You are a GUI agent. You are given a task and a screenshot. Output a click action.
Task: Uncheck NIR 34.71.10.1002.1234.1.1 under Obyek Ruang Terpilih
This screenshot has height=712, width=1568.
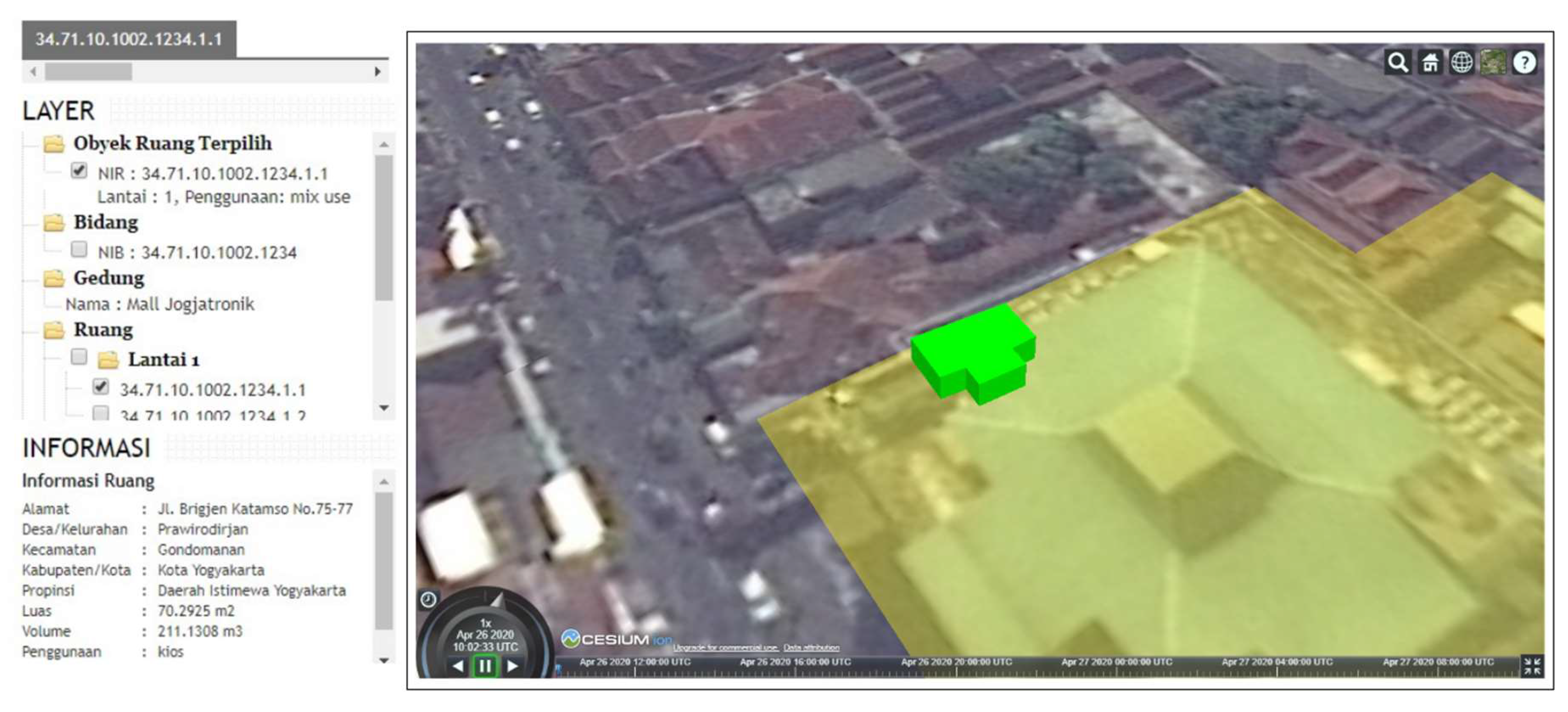tap(79, 171)
